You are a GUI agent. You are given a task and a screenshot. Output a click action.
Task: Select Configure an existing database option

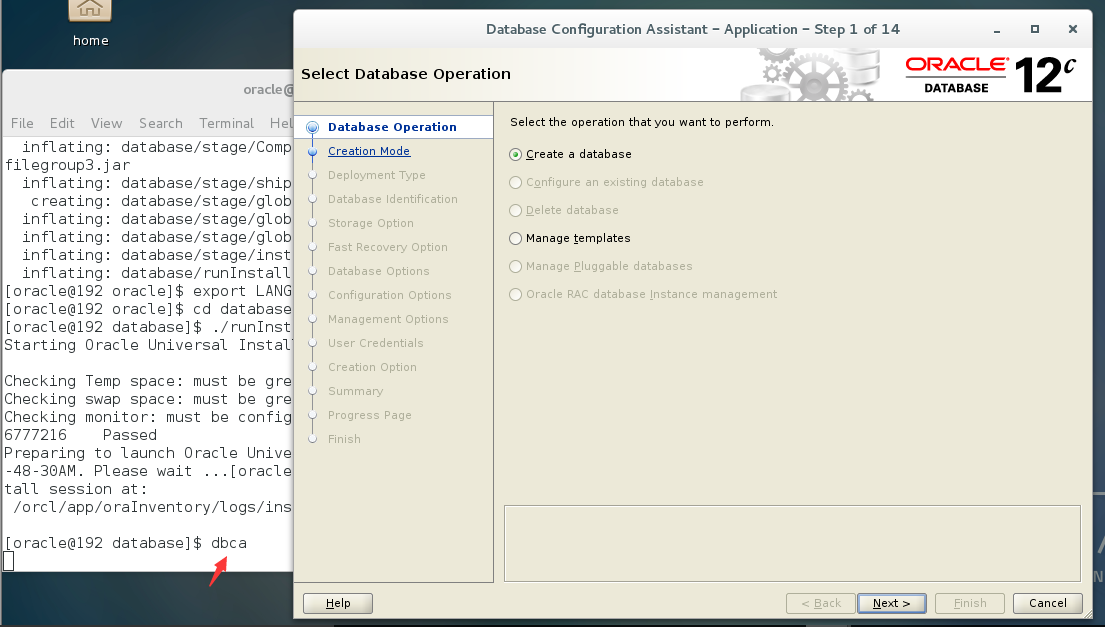point(516,183)
